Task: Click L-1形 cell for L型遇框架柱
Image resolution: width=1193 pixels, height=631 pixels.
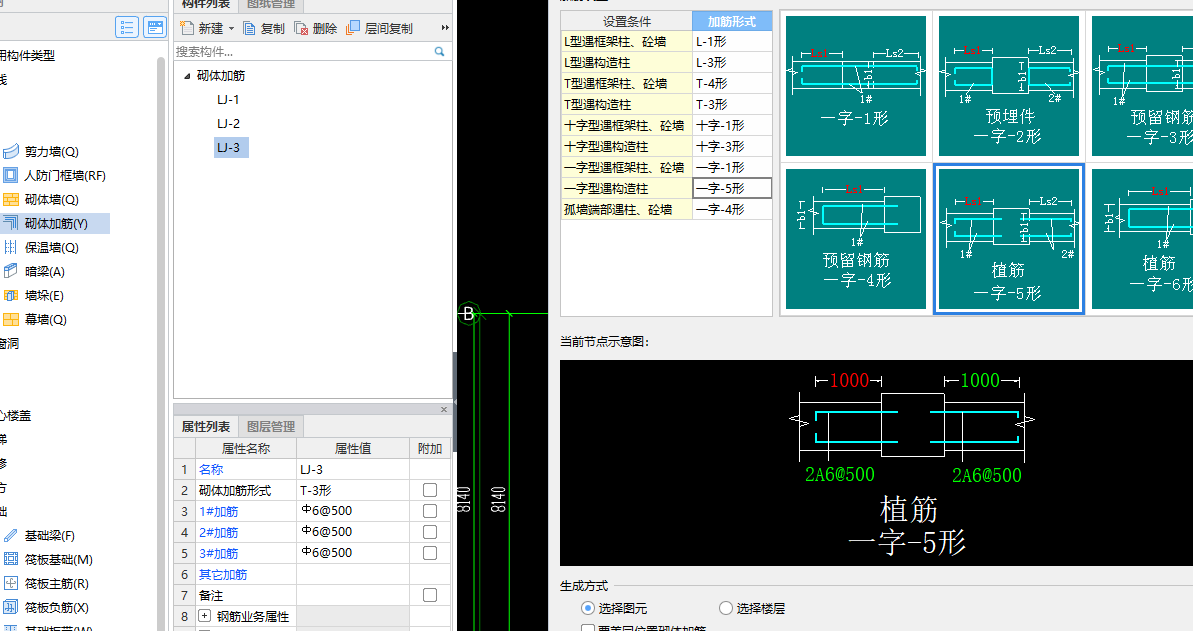Action: (x=732, y=41)
